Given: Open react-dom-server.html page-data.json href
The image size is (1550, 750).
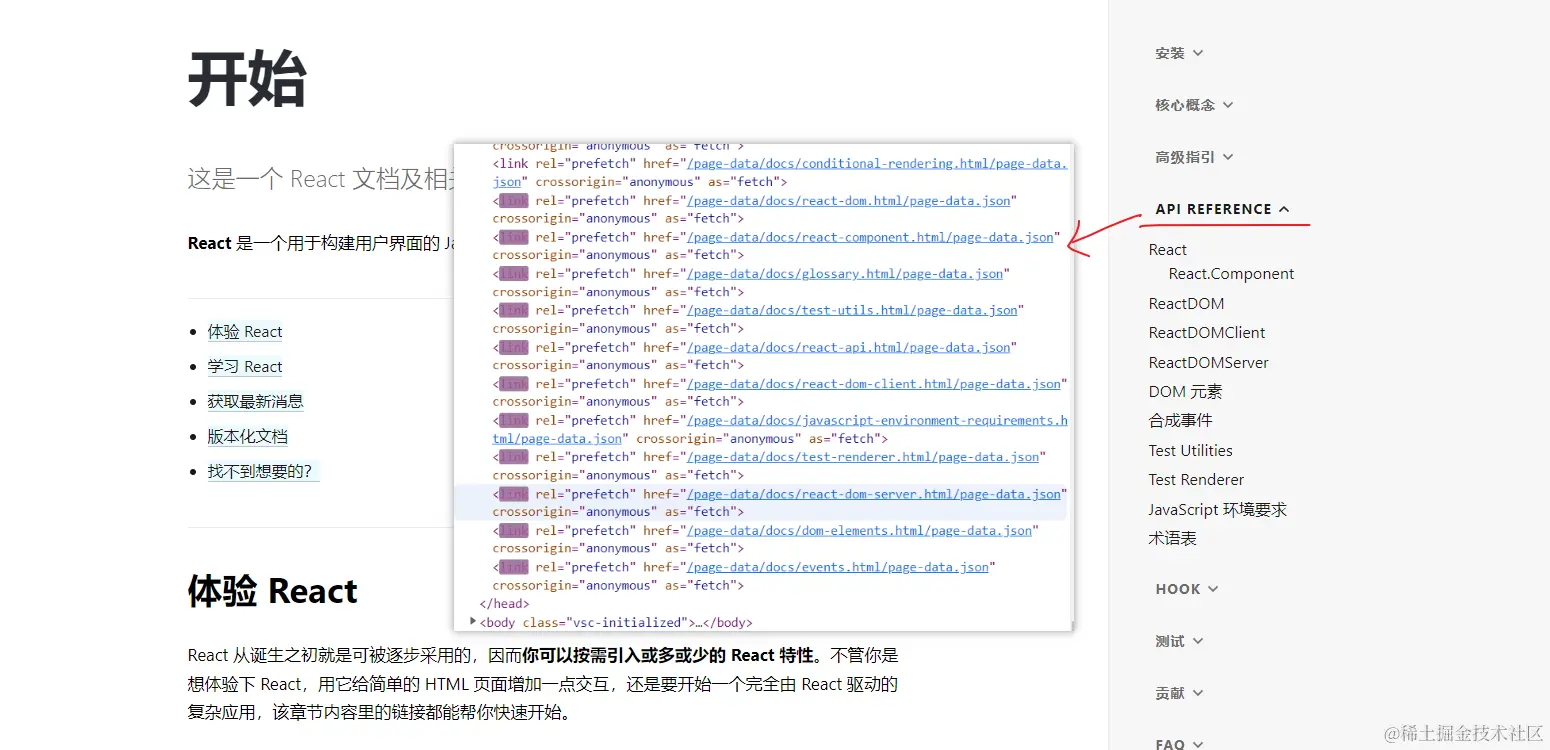Looking at the screenshot, I should 873,494.
